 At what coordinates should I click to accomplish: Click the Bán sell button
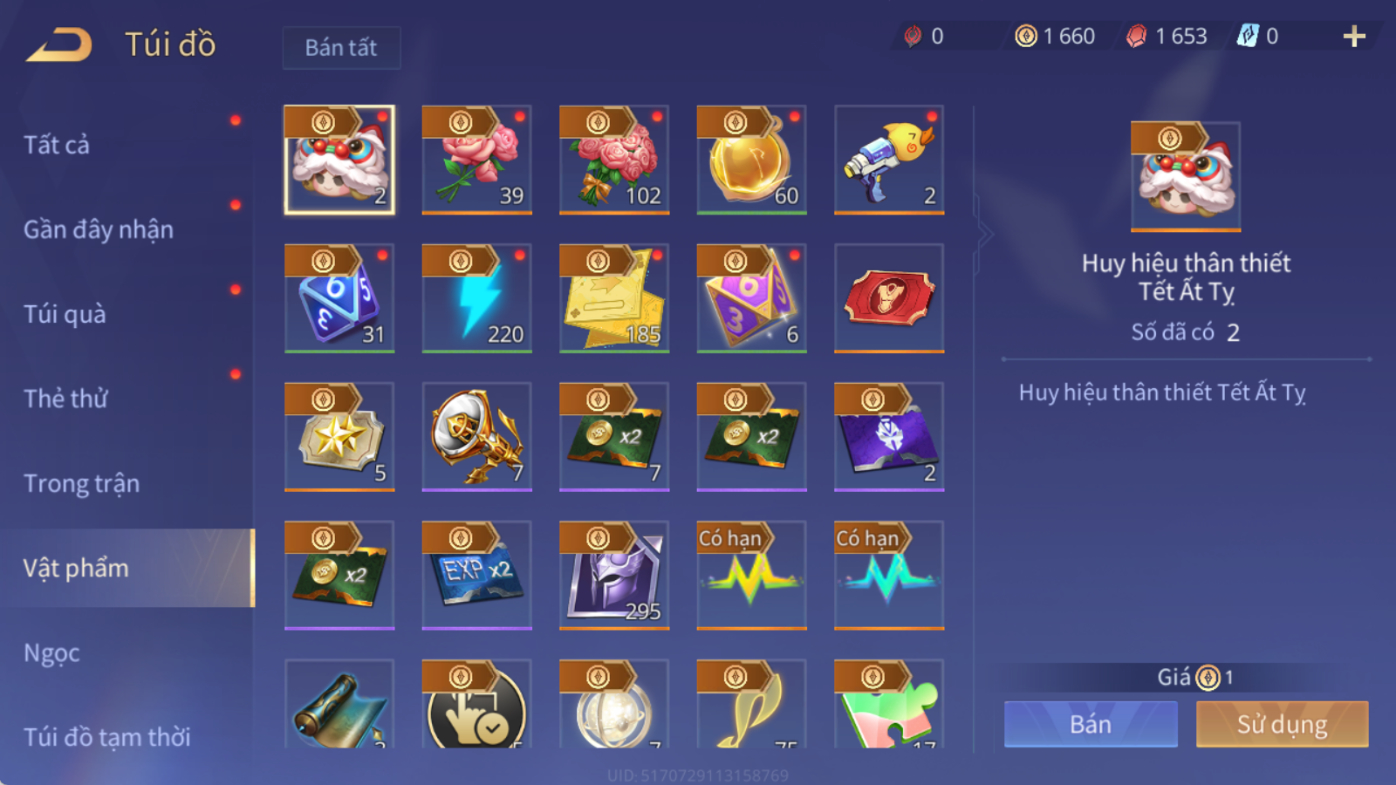(1091, 724)
